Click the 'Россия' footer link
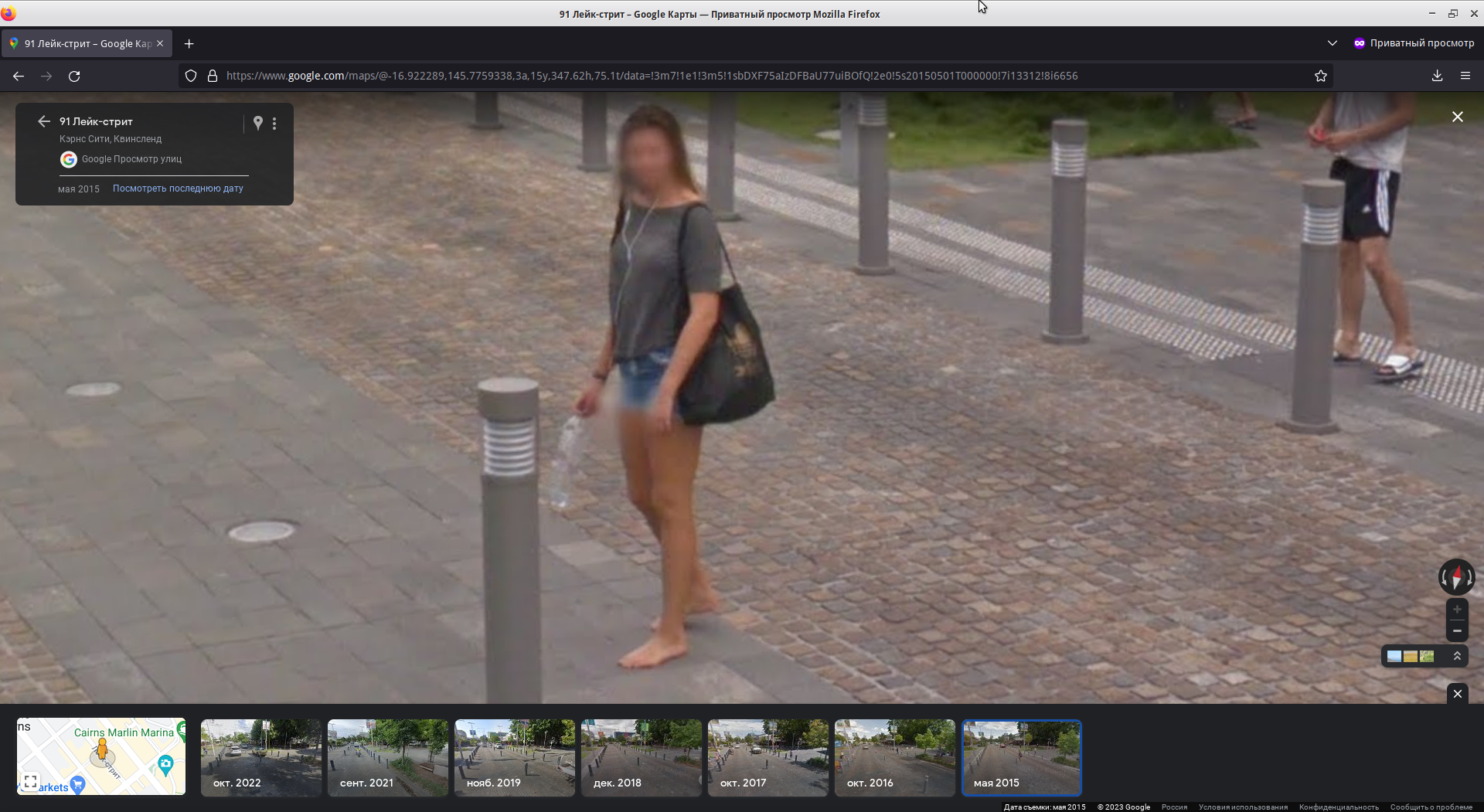1484x812 pixels. coord(1174,807)
